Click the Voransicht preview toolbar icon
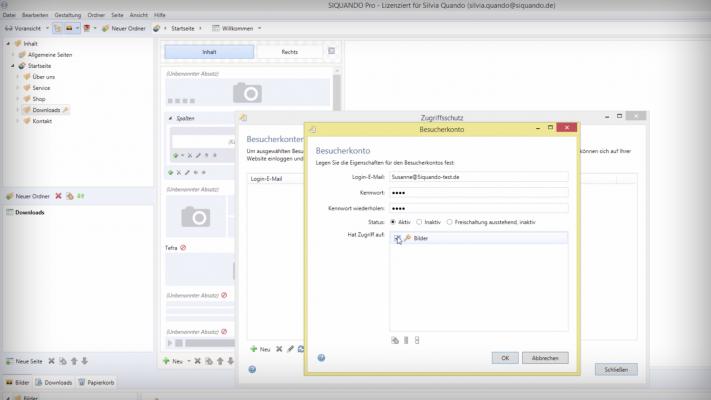711x400 pixels. pos(8,29)
